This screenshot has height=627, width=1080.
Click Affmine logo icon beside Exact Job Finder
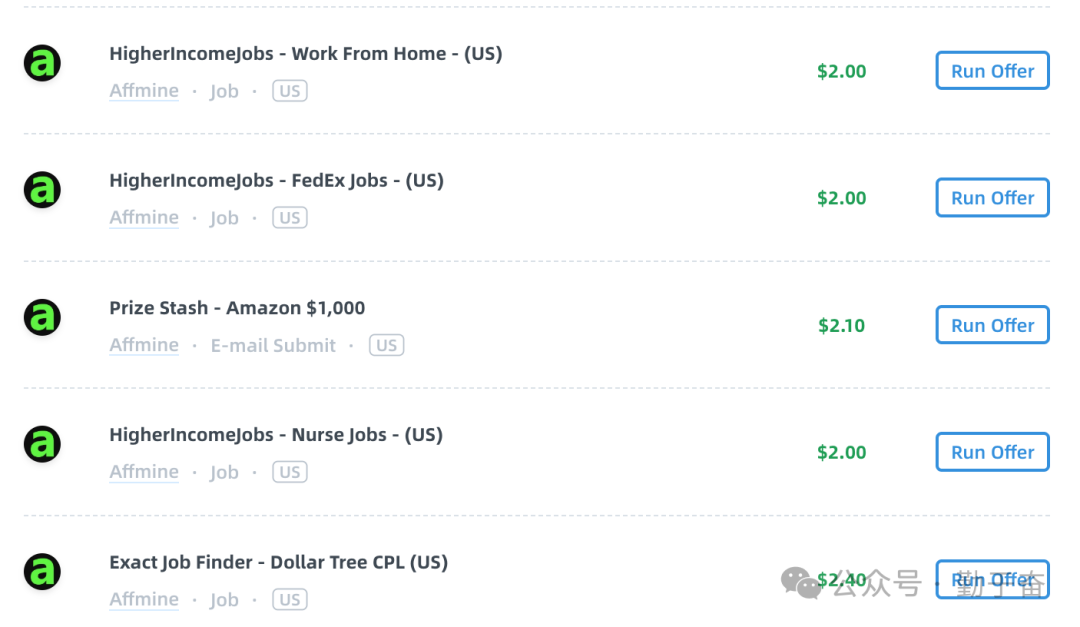(x=42, y=572)
